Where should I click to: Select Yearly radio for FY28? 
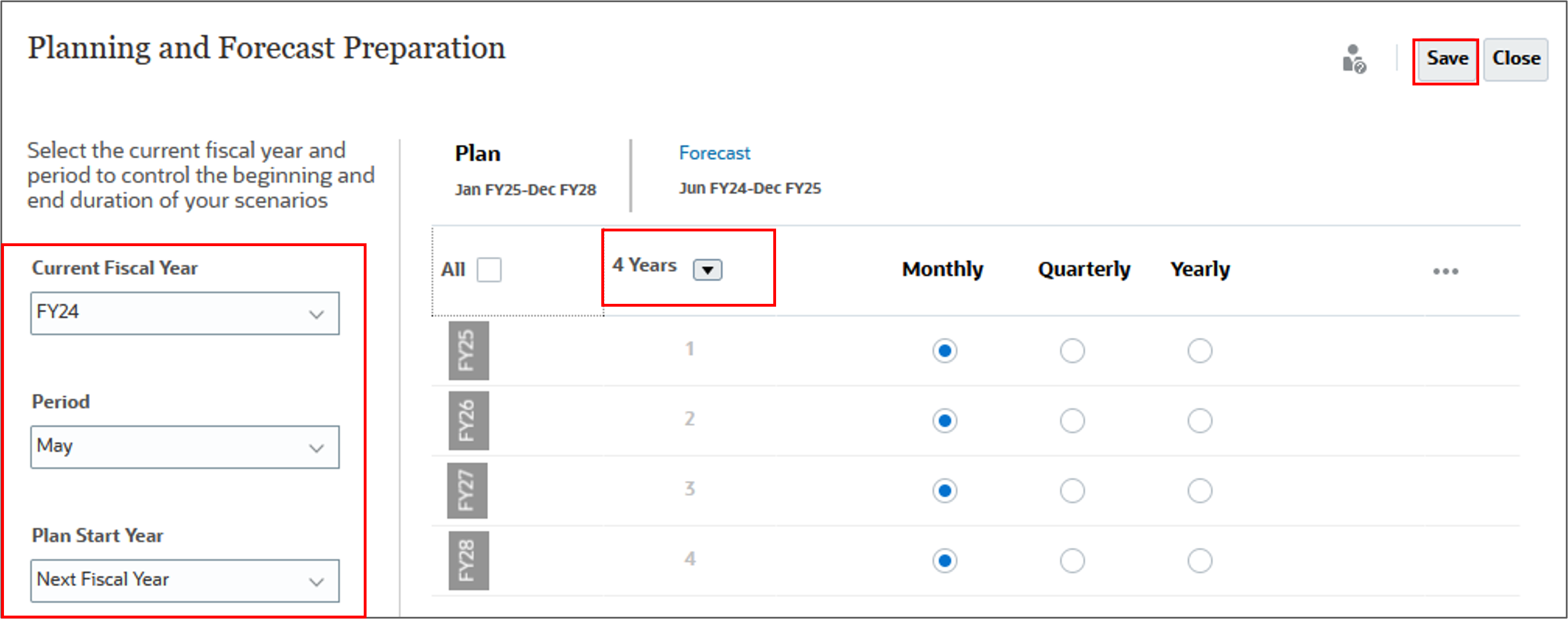(x=1199, y=561)
